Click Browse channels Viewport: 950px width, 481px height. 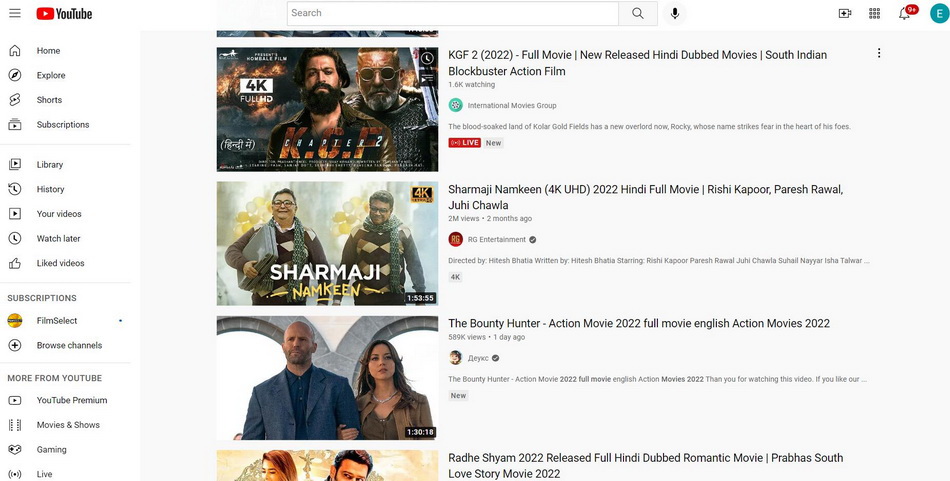point(69,345)
